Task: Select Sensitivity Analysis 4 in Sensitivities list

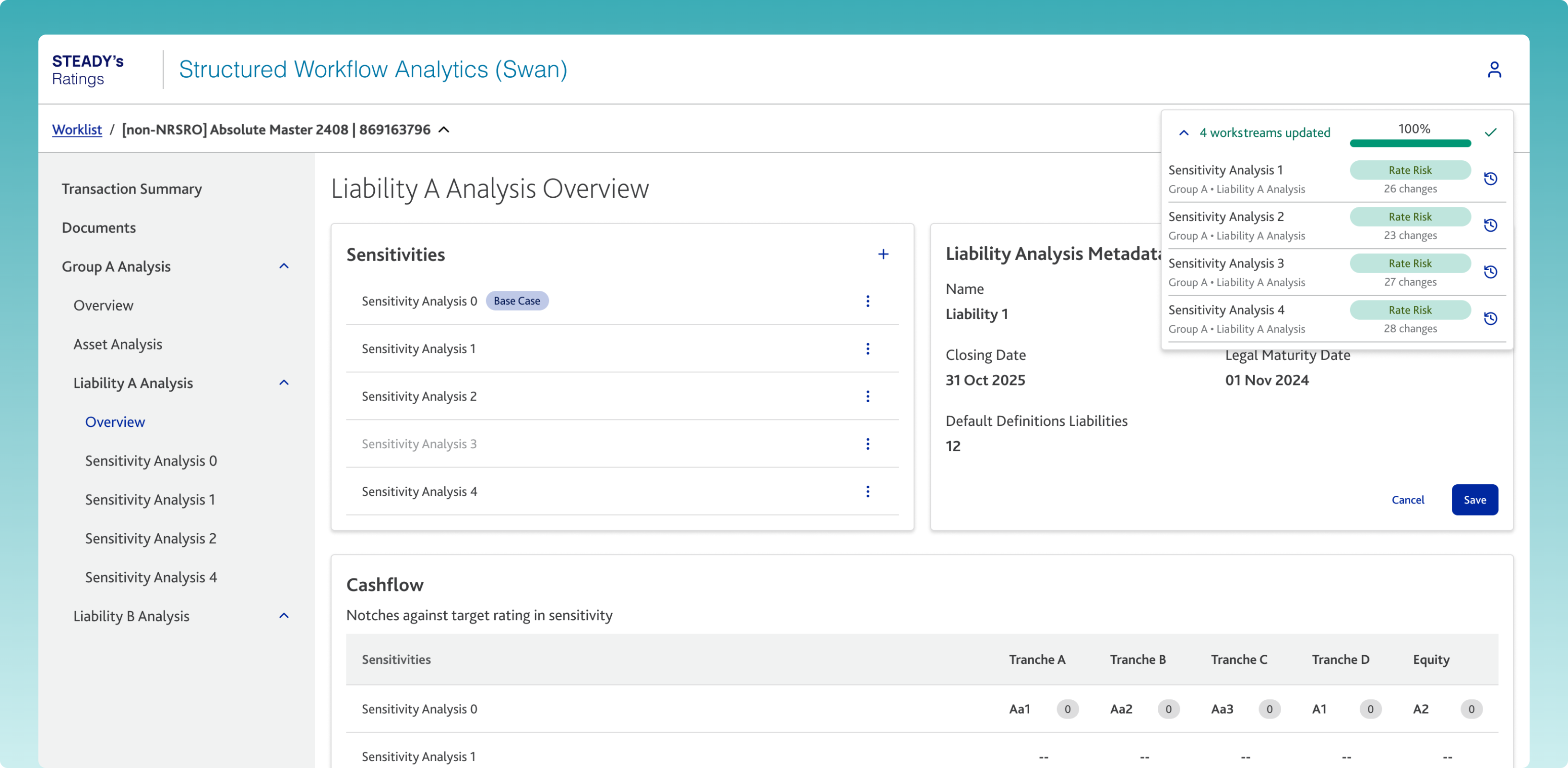Action: click(x=419, y=491)
